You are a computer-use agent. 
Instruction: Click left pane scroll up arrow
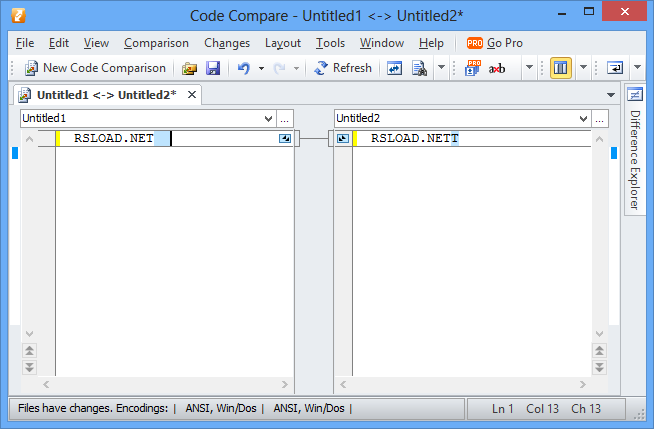(29, 139)
